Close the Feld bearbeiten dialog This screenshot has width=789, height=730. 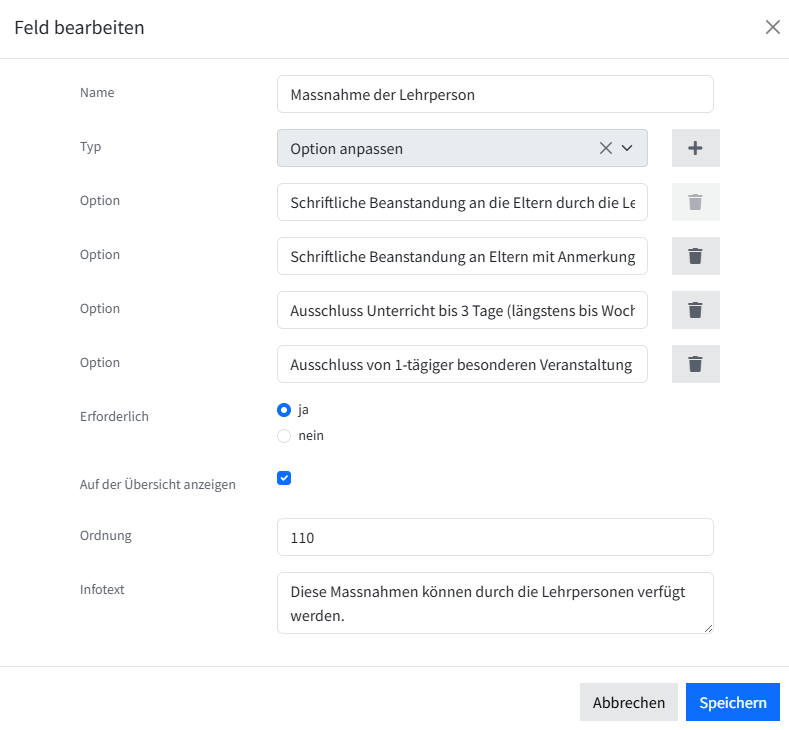coord(772,27)
